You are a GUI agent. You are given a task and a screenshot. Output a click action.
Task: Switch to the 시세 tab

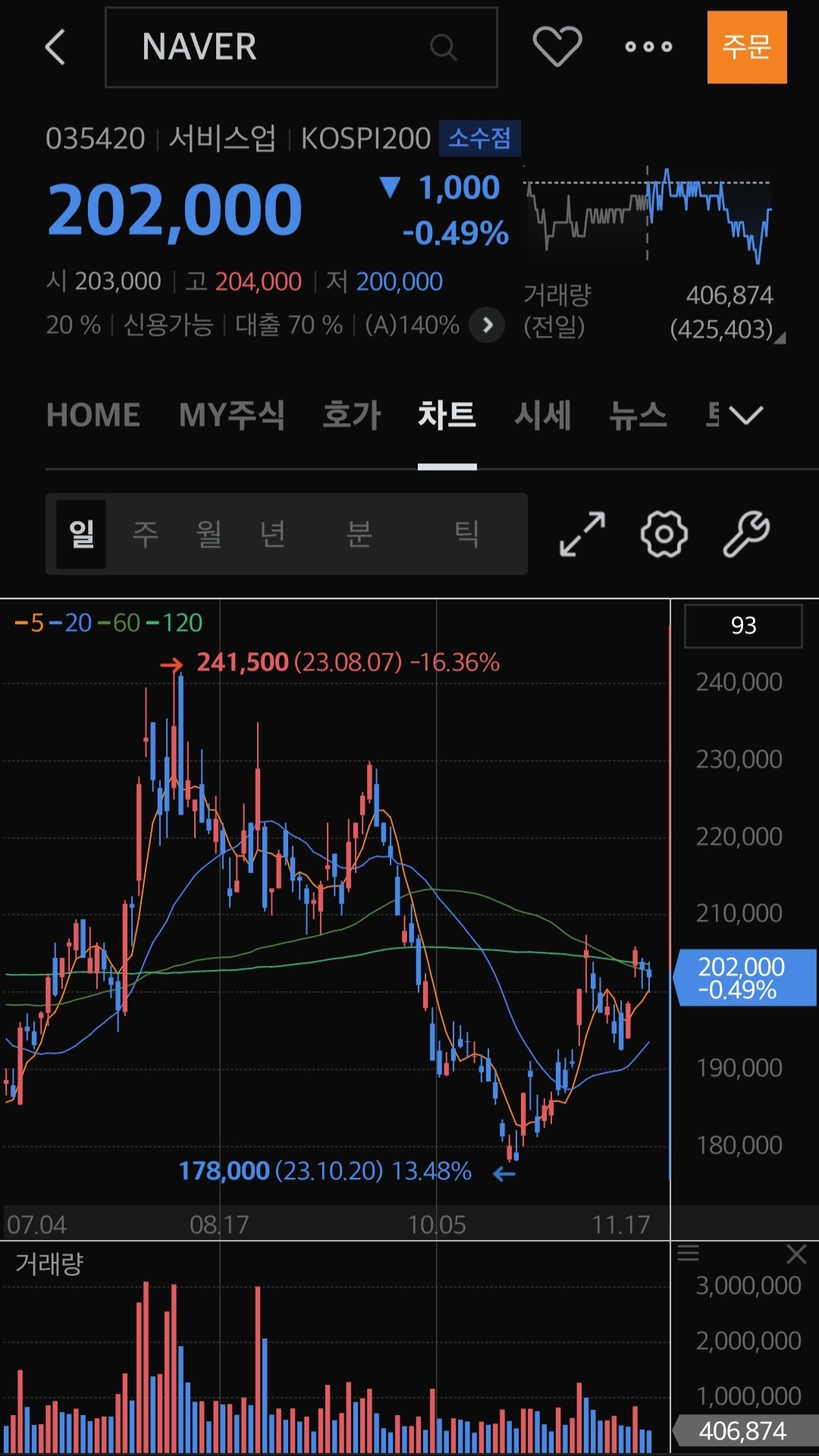point(542,416)
